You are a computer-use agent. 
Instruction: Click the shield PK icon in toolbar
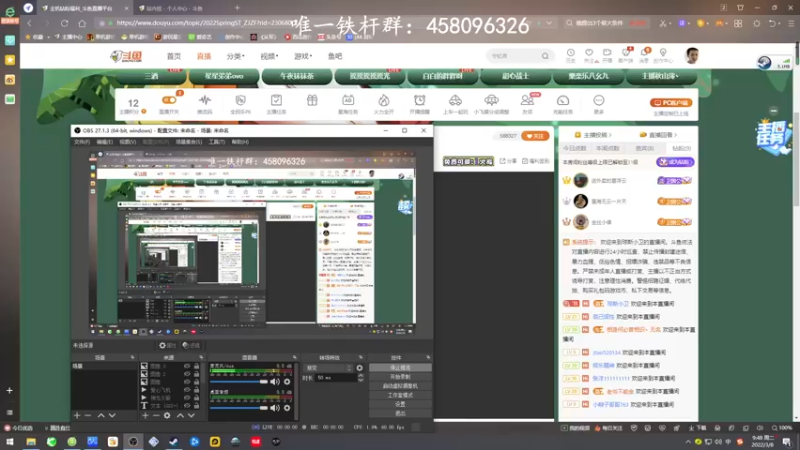pos(240,100)
